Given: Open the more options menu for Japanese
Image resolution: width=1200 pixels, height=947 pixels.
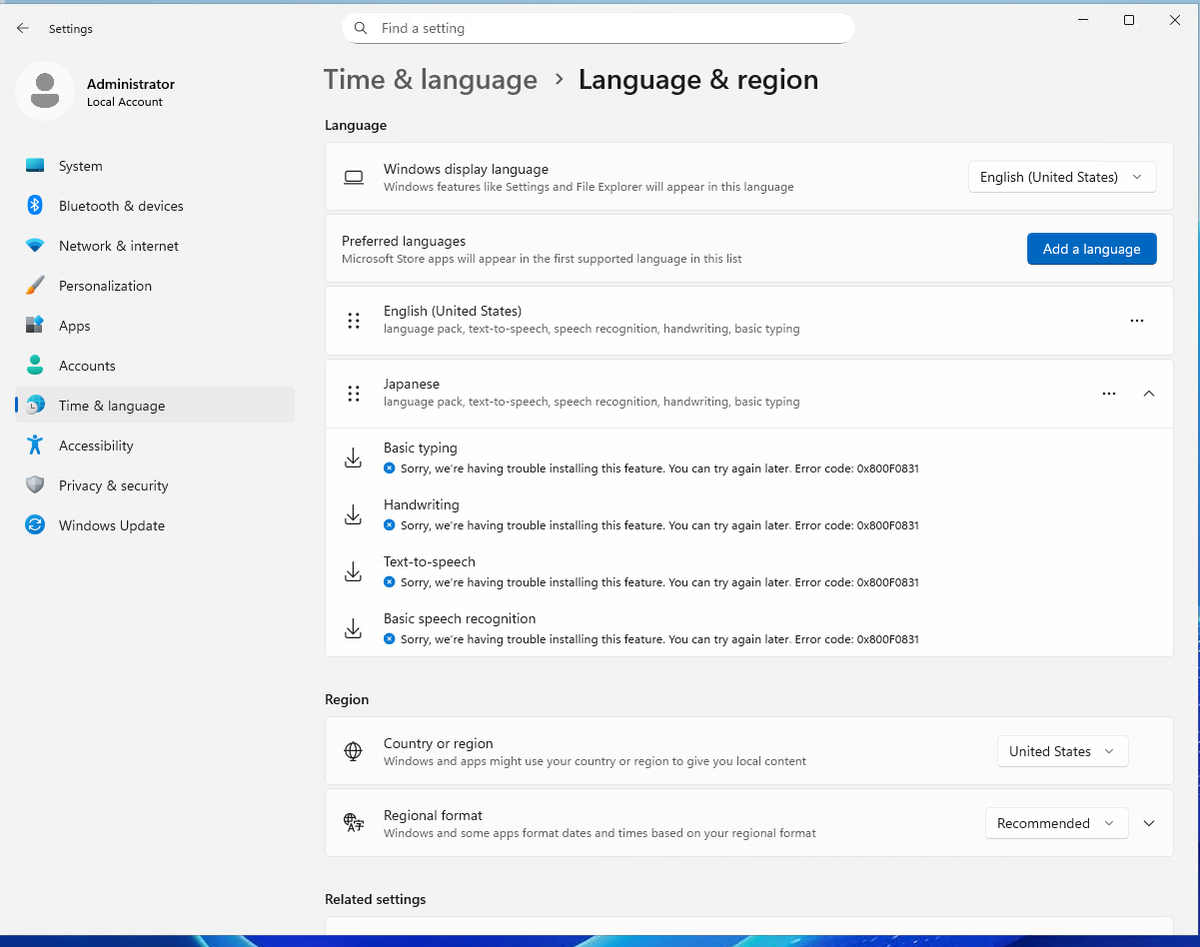Looking at the screenshot, I should click(1108, 393).
